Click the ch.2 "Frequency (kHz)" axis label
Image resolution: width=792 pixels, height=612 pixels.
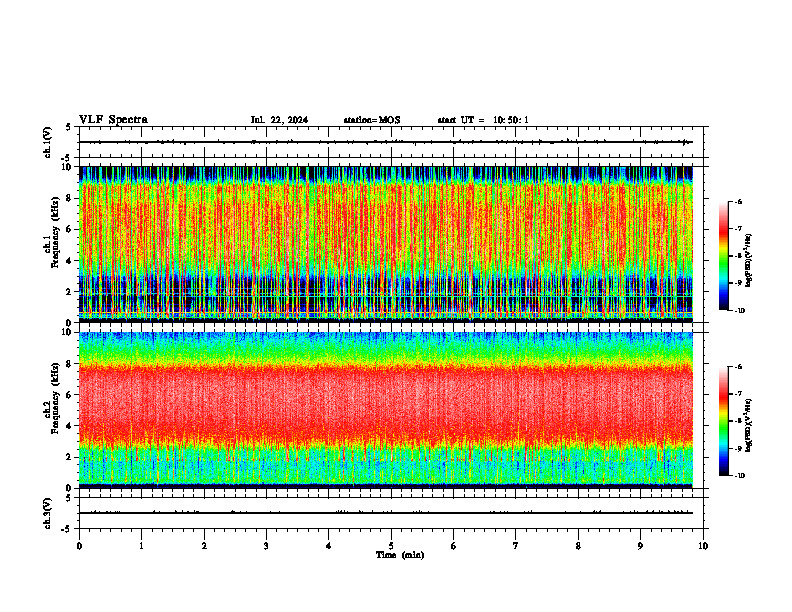point(55,398)
